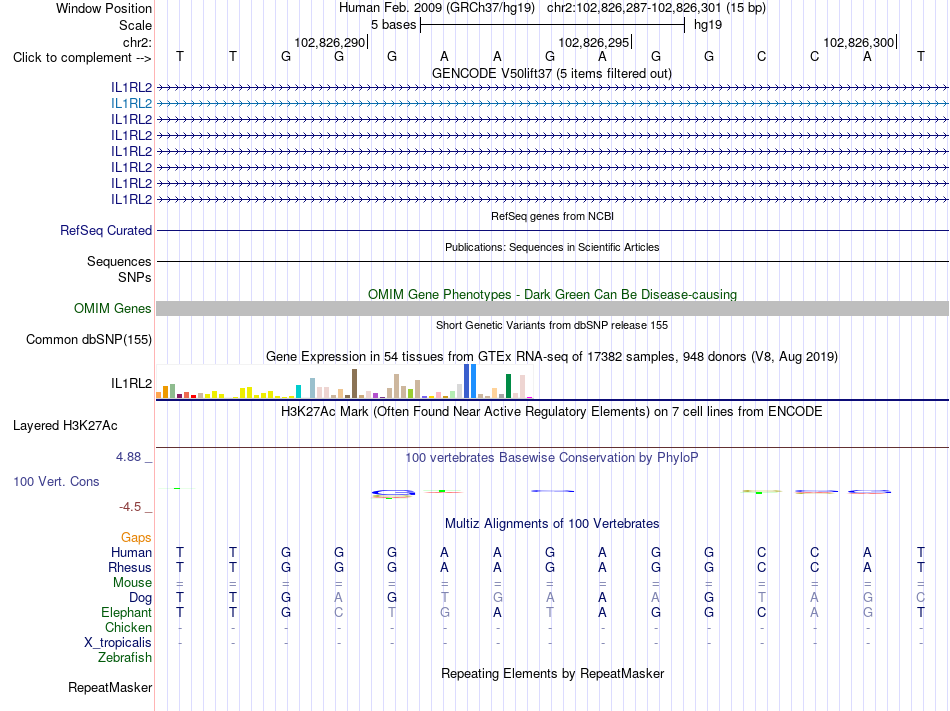950x711 pixels.
Task: Click the Window Position label
Action: 104,8
